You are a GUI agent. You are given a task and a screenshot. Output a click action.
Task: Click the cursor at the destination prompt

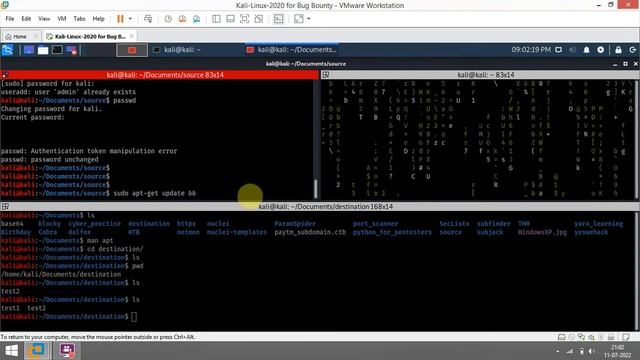point(134,316)
